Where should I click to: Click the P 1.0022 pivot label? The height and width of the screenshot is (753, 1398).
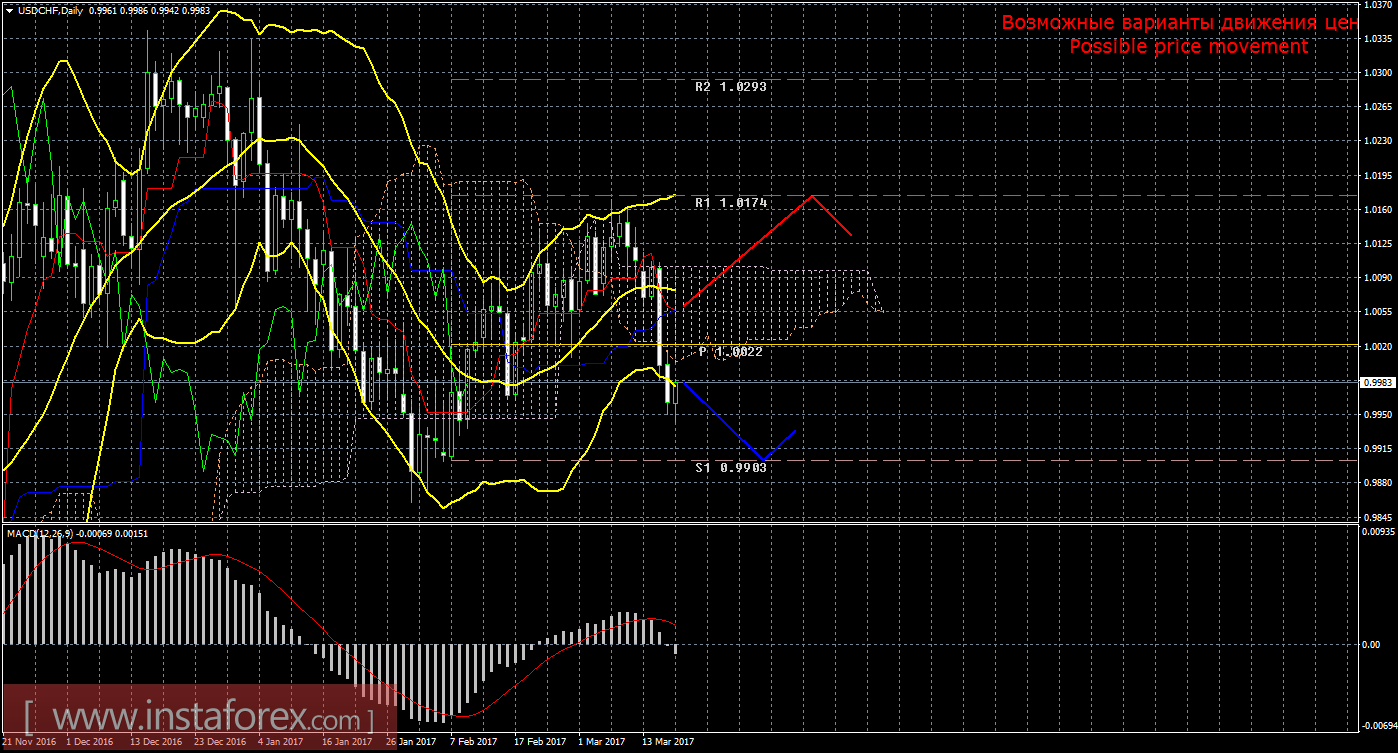(730, 352)
